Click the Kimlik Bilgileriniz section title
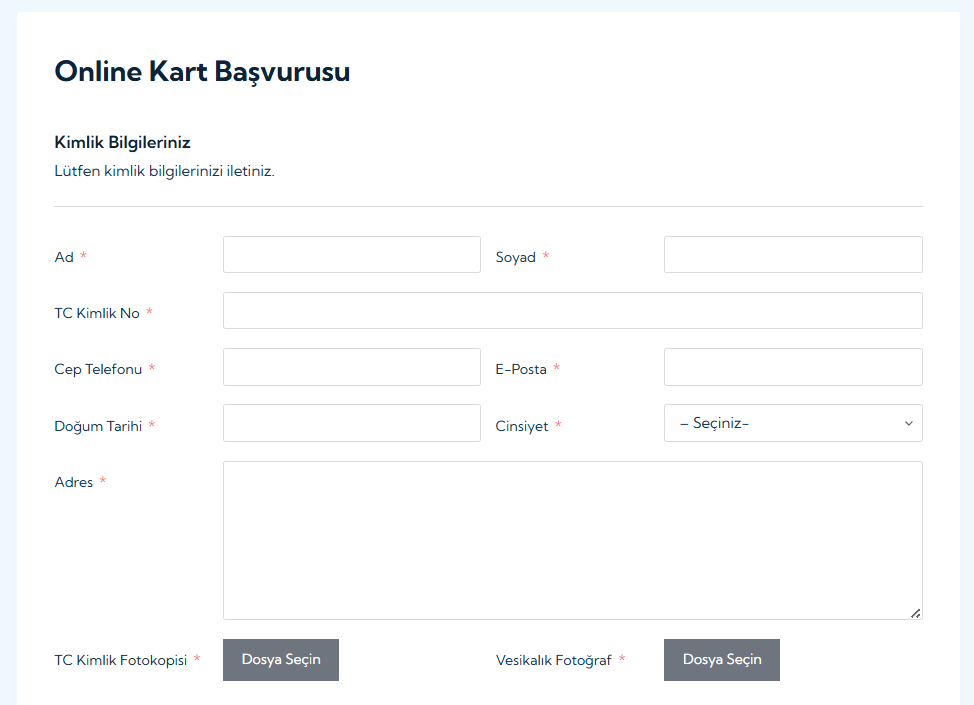974x705 pixels. point(122,143)
